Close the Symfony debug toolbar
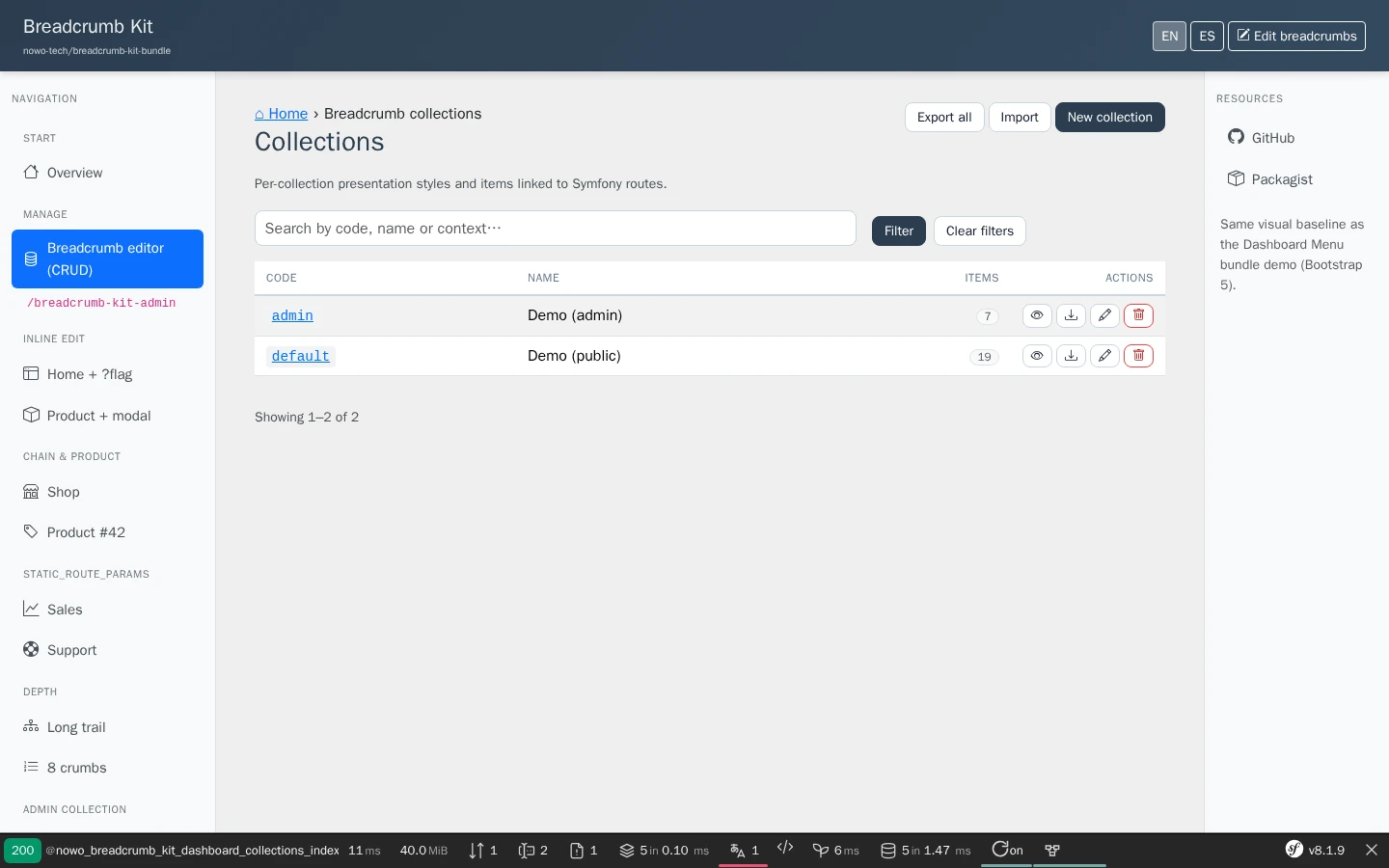 (x=1372, y=850)
